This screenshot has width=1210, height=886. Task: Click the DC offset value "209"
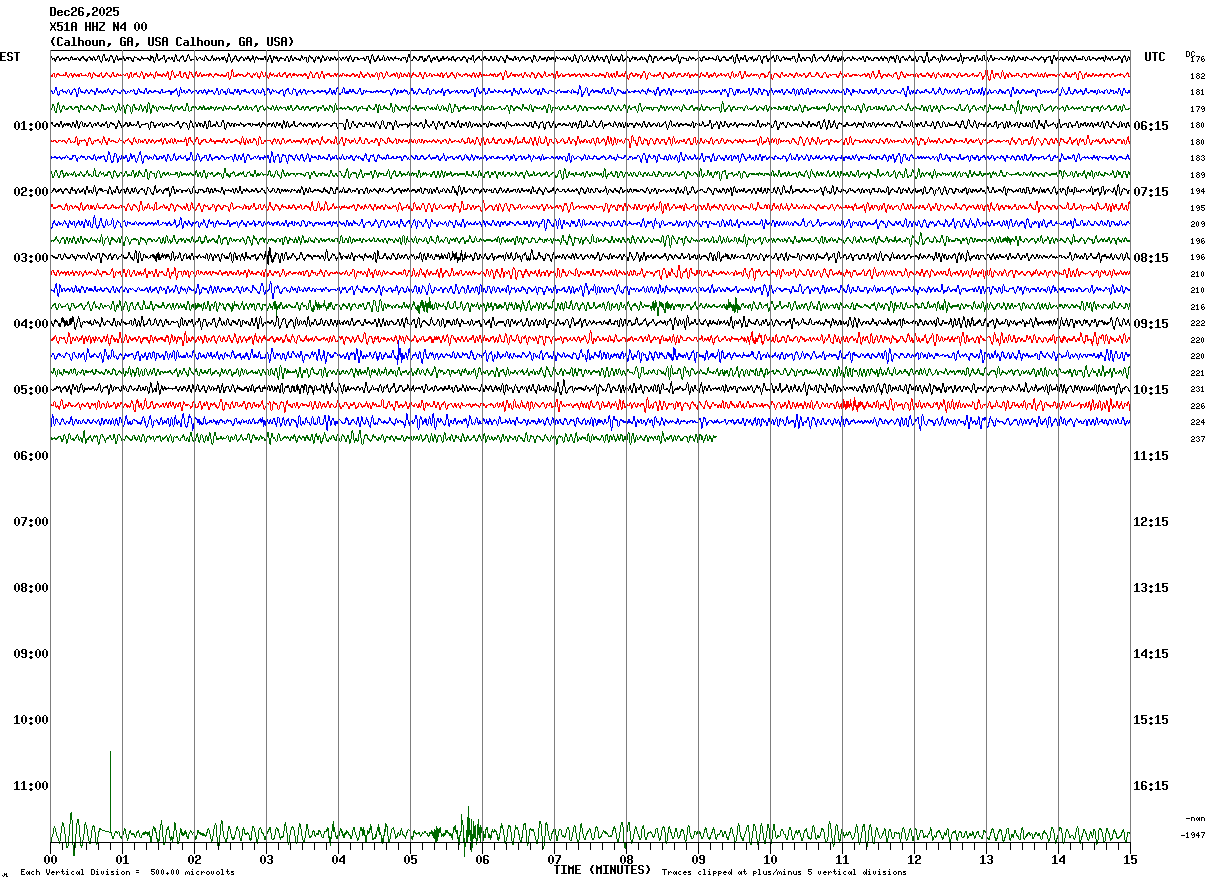click(x=1198, y=224)
